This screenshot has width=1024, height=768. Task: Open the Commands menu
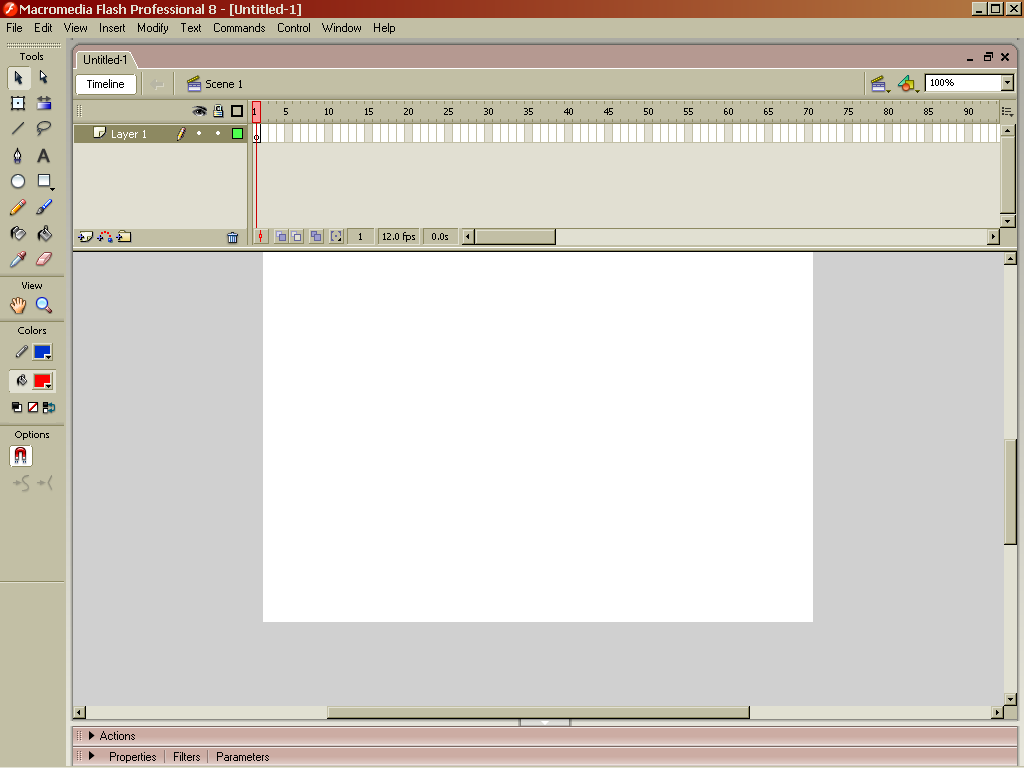(239, 28)
